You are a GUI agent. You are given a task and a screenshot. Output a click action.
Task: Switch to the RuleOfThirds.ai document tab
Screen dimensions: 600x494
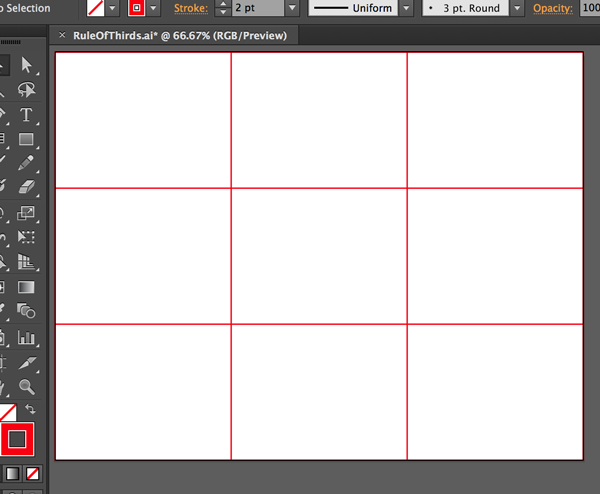click(x=180, y=36)
